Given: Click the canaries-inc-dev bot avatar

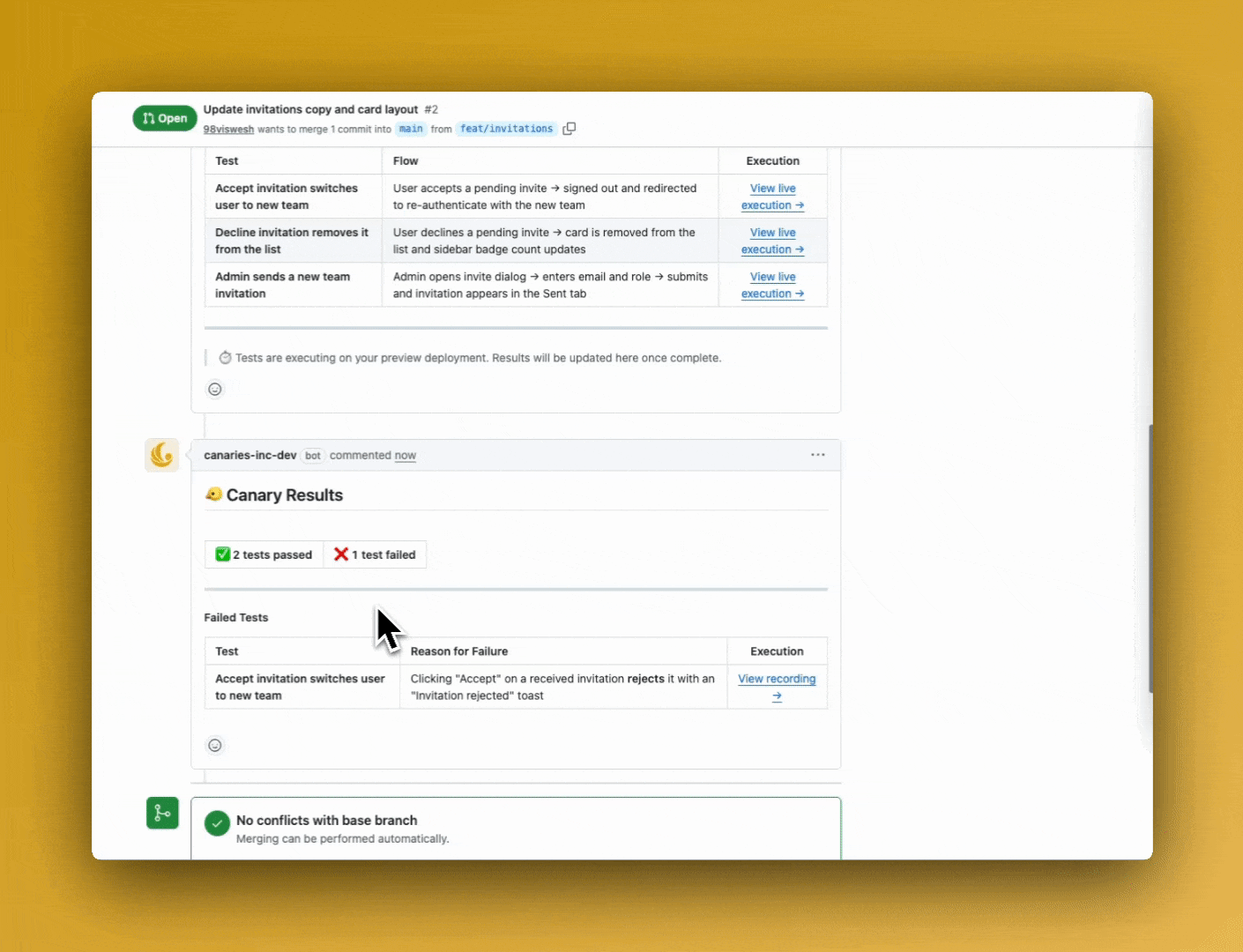Looking at the screenshot, I should point(162,455).
